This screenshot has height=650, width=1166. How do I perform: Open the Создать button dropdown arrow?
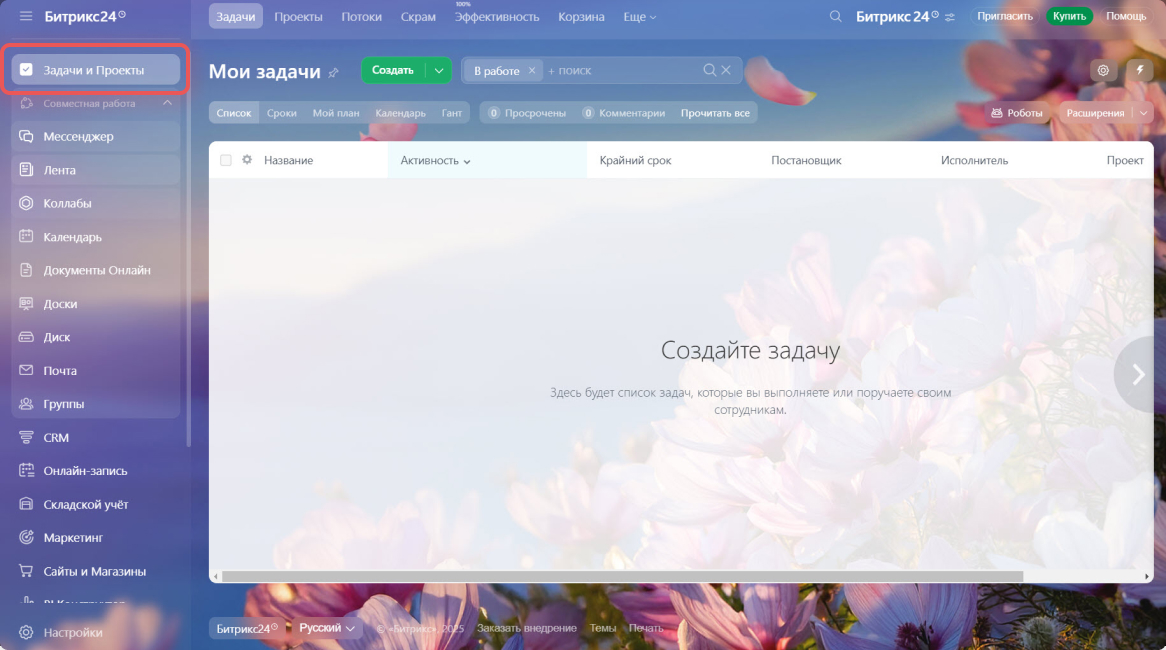439,71
